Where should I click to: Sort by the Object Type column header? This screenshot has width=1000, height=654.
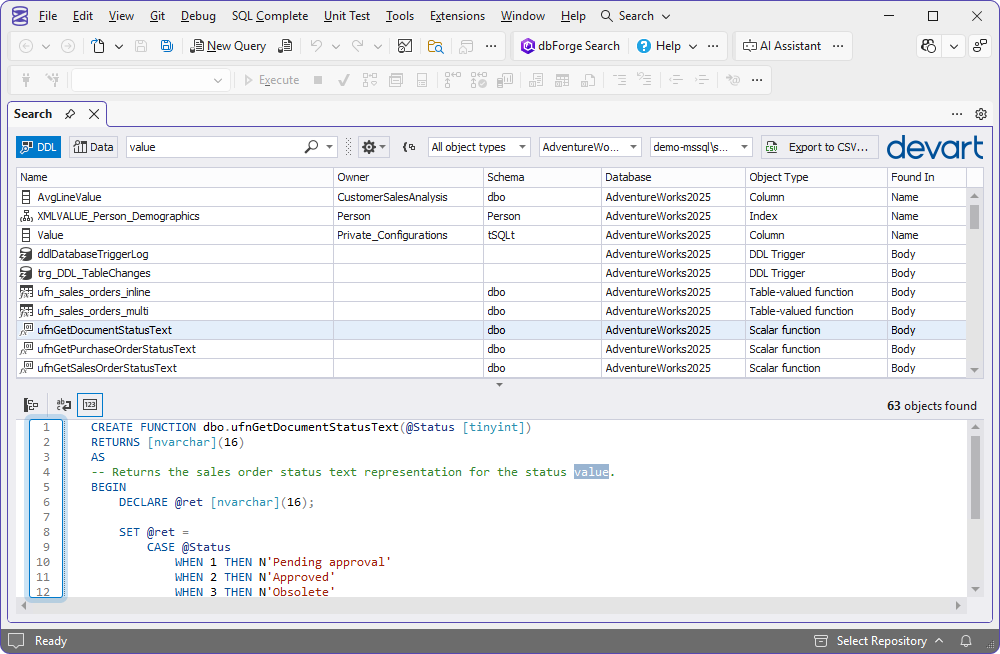(816, 177)
